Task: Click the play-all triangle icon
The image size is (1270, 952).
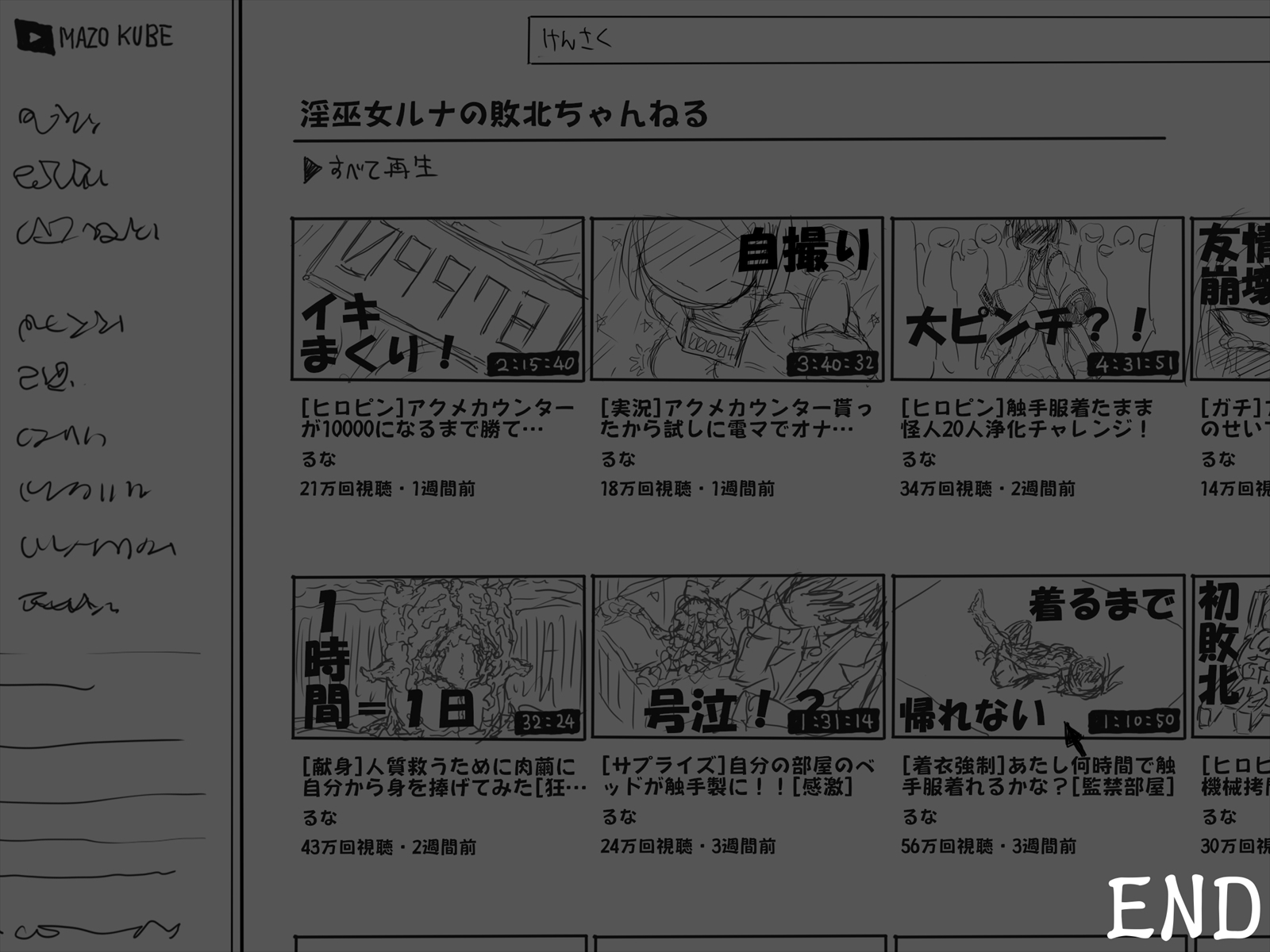Action: (311, 169)
